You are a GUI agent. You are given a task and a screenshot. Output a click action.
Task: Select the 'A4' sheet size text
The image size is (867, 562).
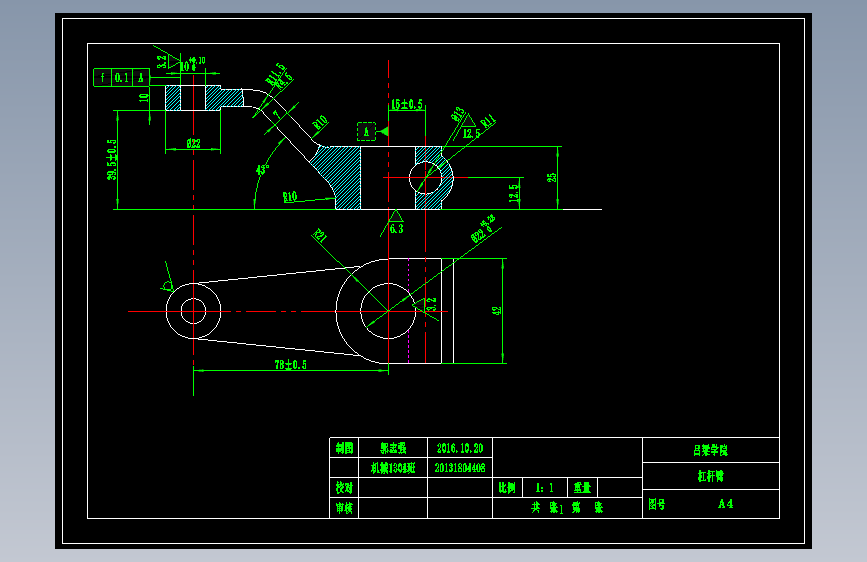pyautogui.click(x=725, y=504)
